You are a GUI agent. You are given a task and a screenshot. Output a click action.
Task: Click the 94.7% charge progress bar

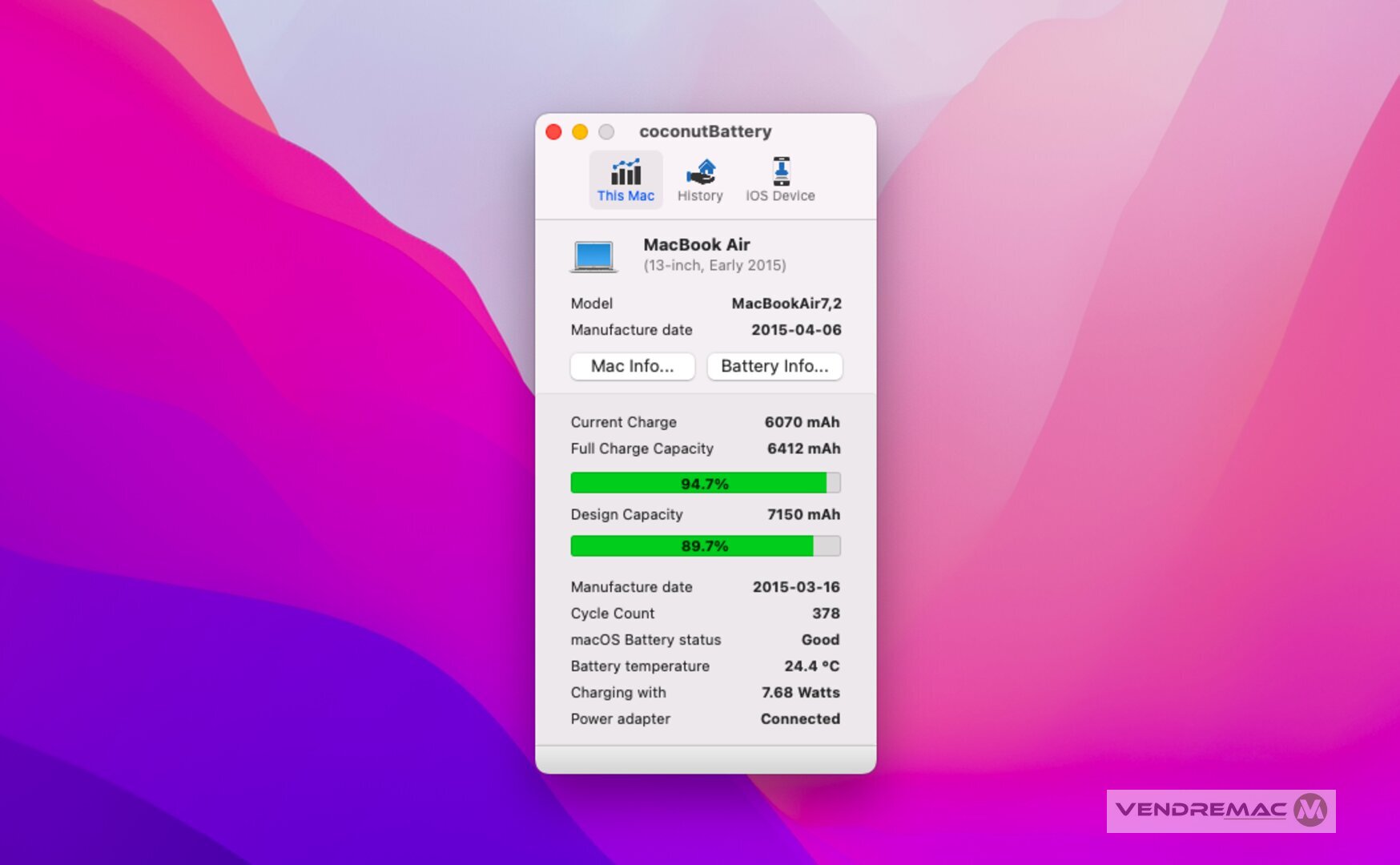click(x=705, y=483)
